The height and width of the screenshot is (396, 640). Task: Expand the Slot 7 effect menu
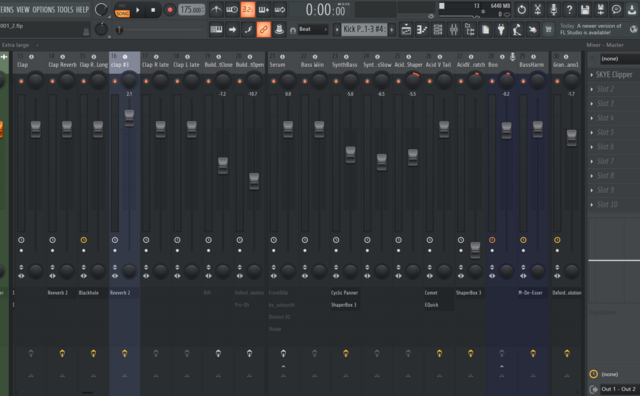click(592, 161)
